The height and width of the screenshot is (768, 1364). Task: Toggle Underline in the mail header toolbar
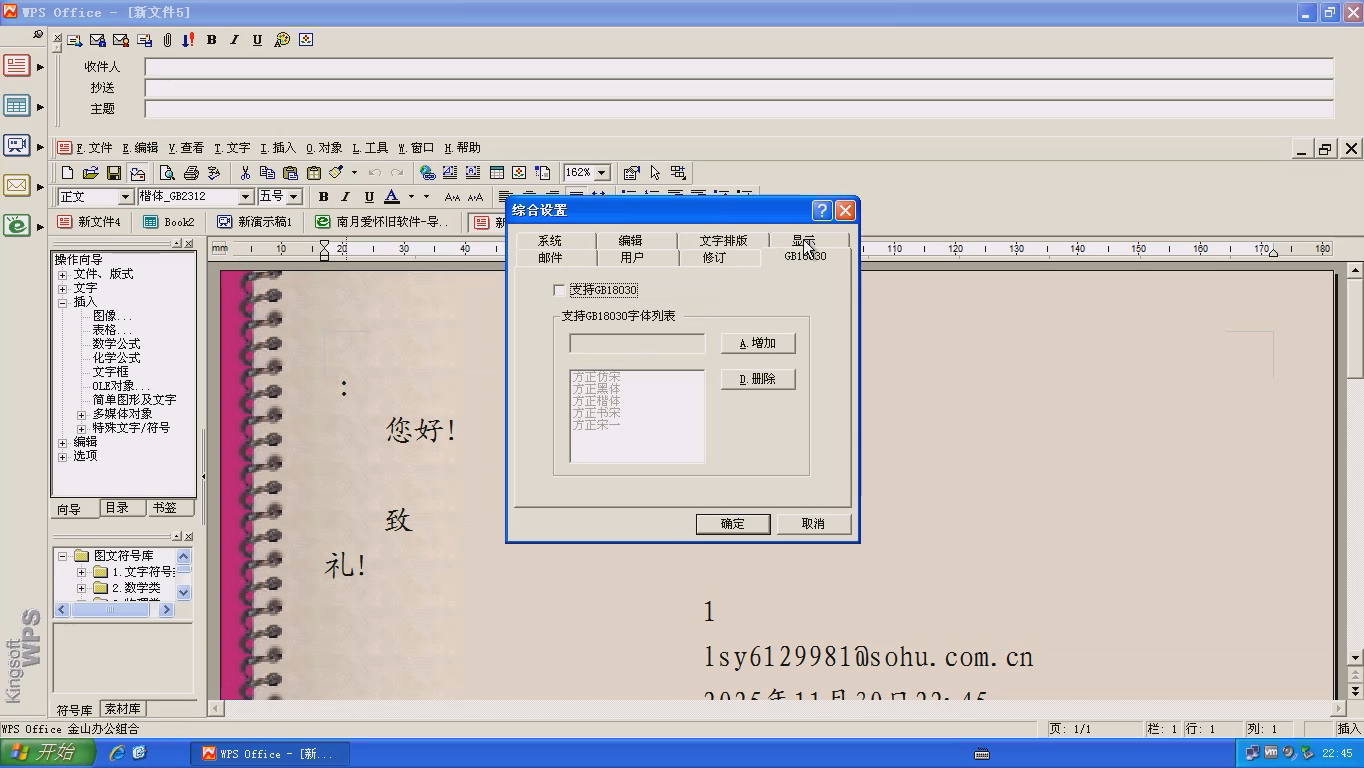257,40
